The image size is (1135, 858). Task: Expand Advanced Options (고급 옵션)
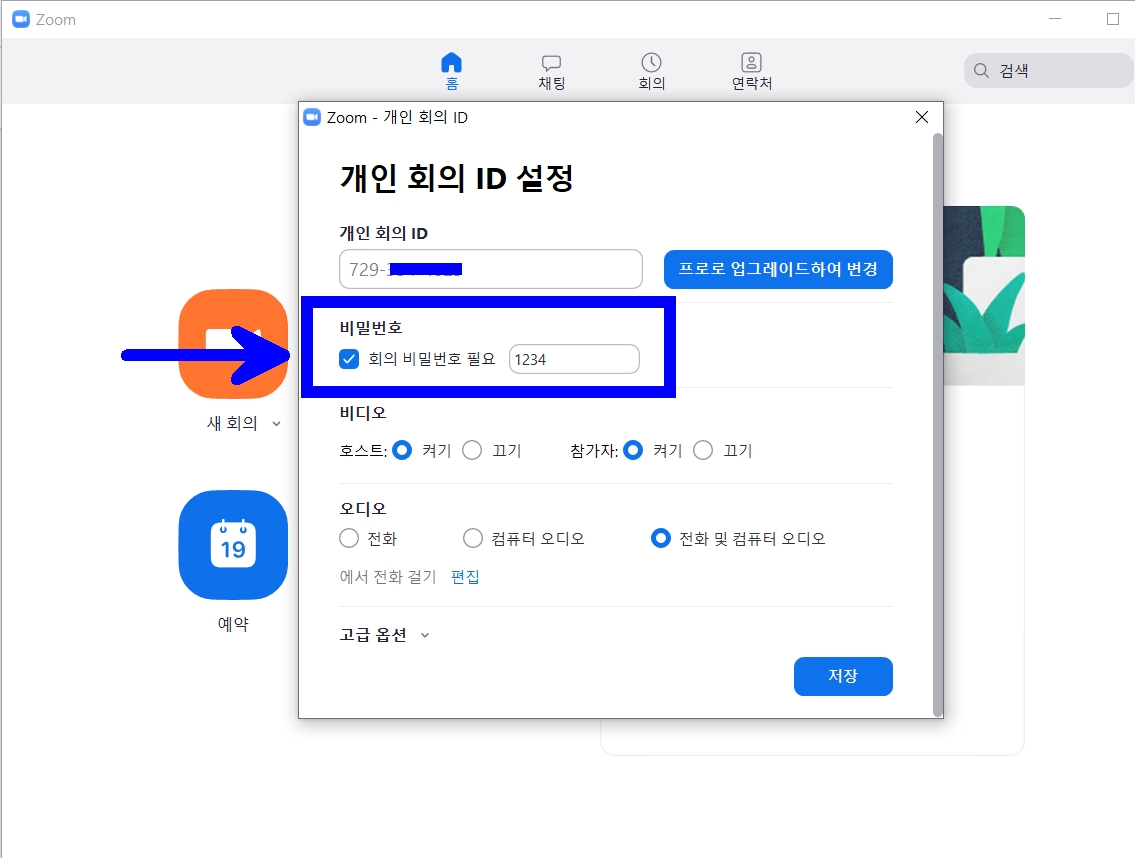(x=384, y=635)
